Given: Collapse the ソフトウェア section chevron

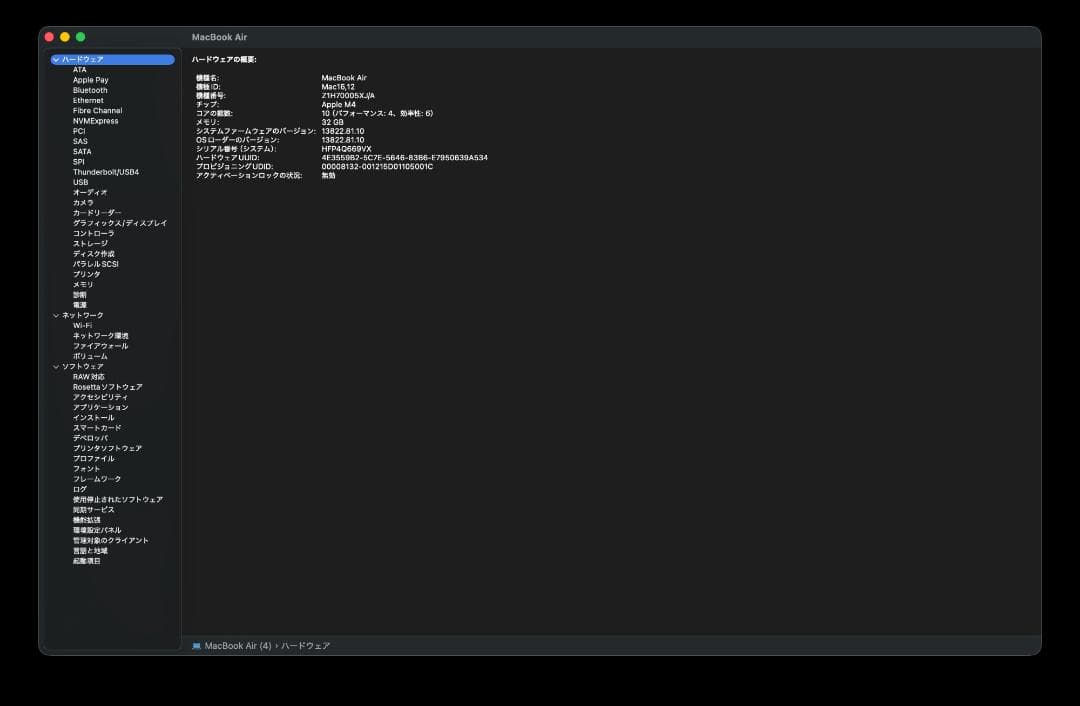Looking at the screenshot, I should (x=56, y=367).
